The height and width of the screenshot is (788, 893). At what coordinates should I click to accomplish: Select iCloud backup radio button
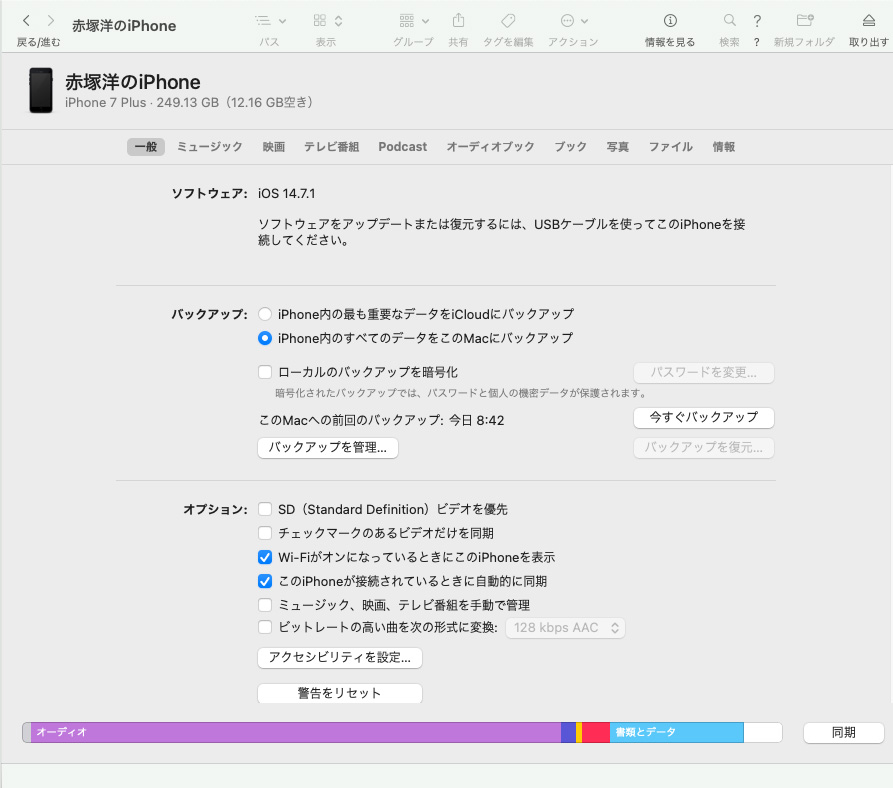pos(265,314)
